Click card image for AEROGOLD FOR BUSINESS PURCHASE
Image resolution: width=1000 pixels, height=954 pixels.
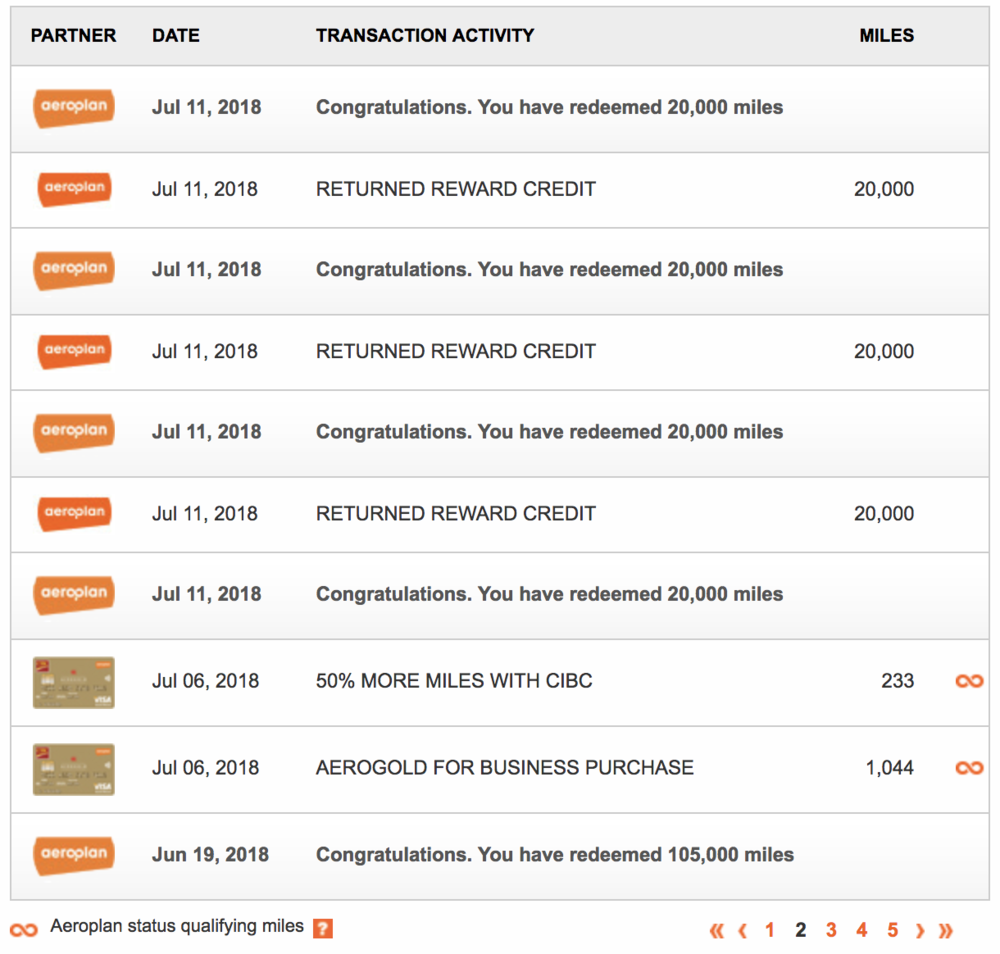point(74,769)
